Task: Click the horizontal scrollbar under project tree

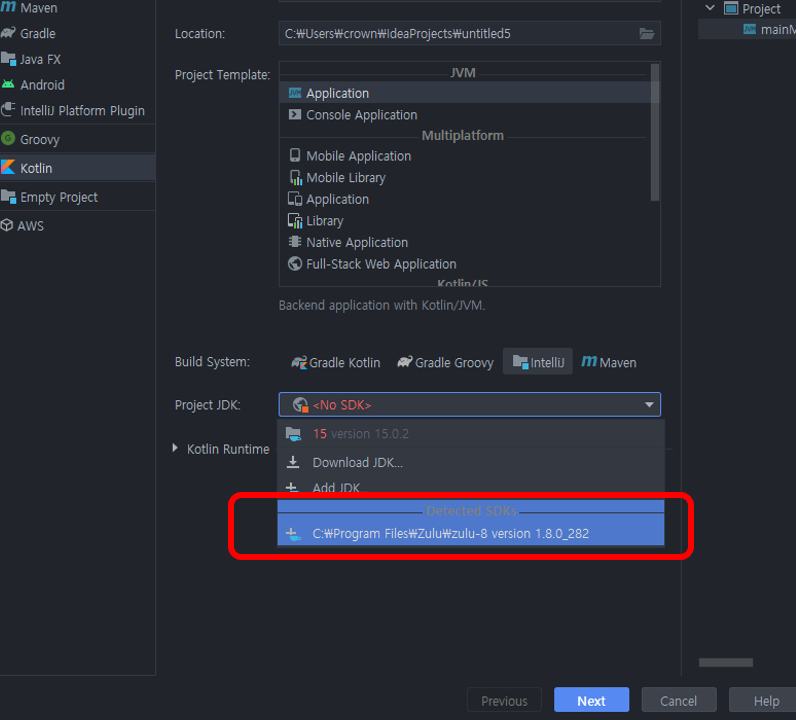Action: [x=726, y=662]
